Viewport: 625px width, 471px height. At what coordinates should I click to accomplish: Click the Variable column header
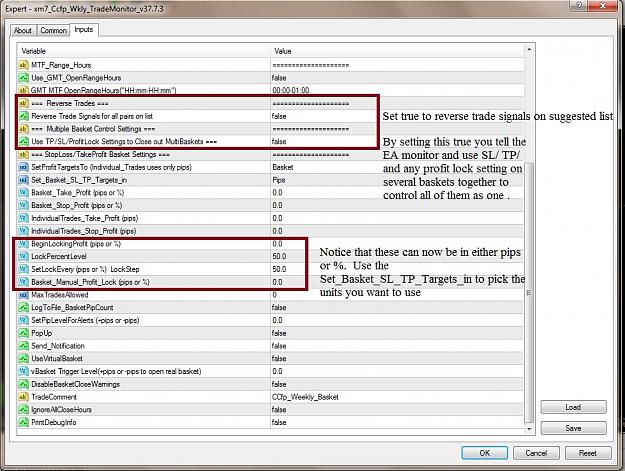144,51
